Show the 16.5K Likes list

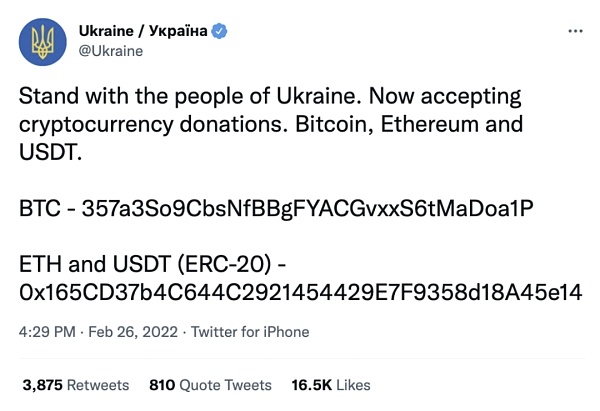(330, 385)
